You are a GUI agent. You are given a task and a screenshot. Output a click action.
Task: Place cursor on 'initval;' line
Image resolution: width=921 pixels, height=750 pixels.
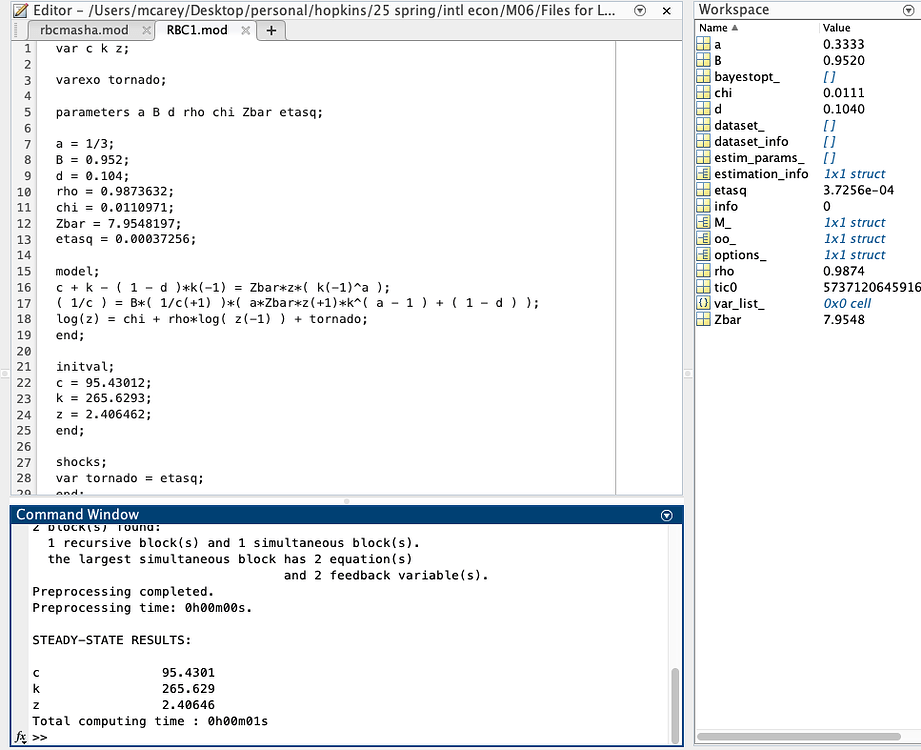point(85,367)
